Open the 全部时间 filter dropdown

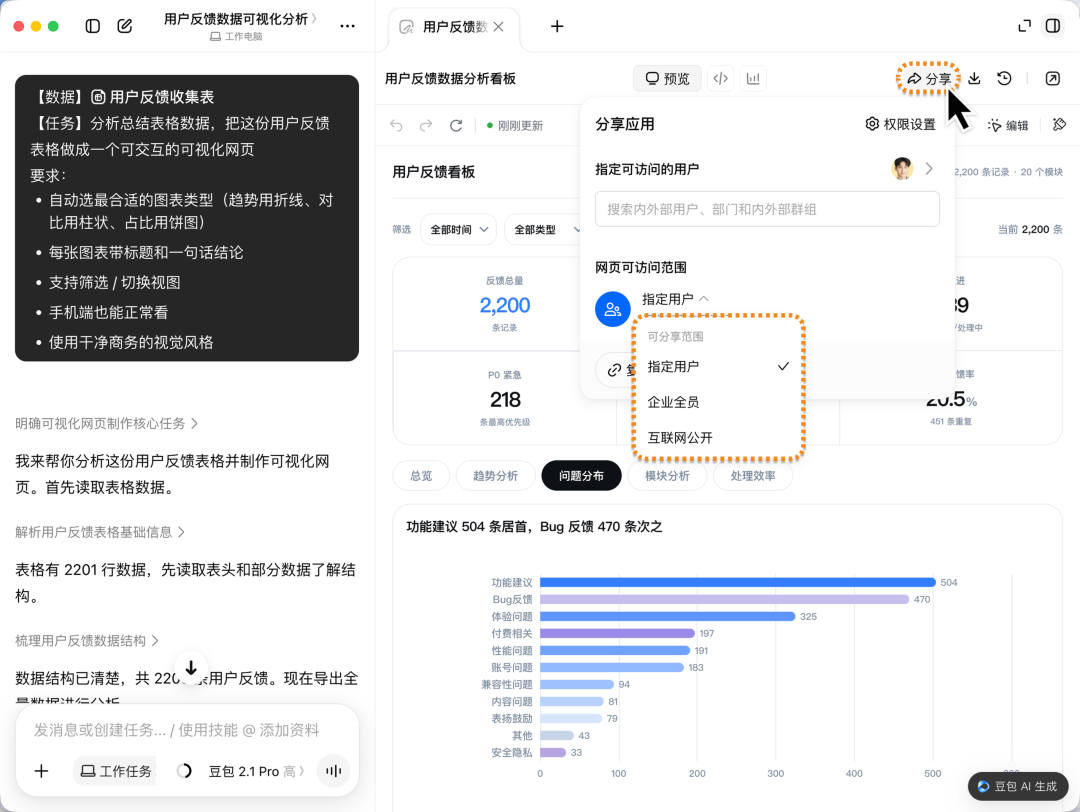click(x=459, y=229)
